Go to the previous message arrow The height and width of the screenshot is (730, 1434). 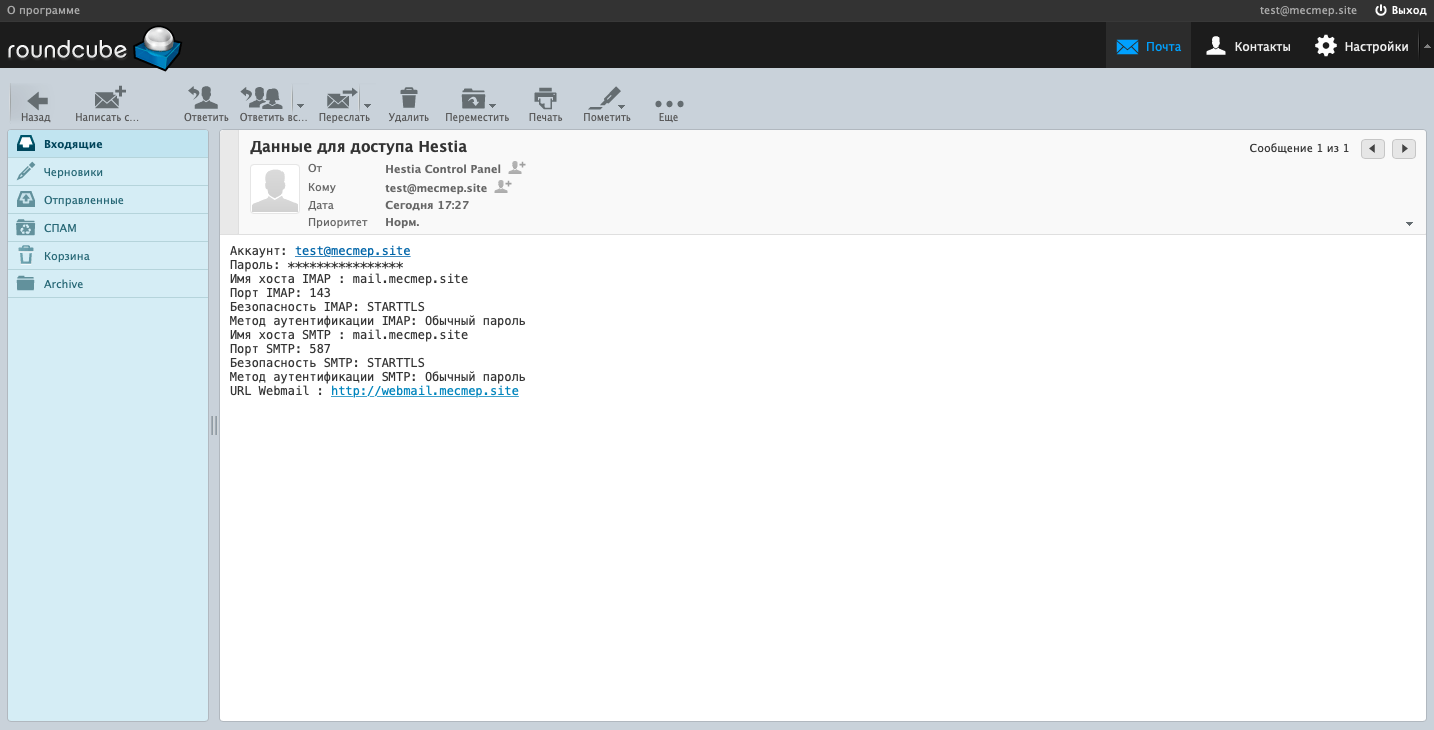1373,148
